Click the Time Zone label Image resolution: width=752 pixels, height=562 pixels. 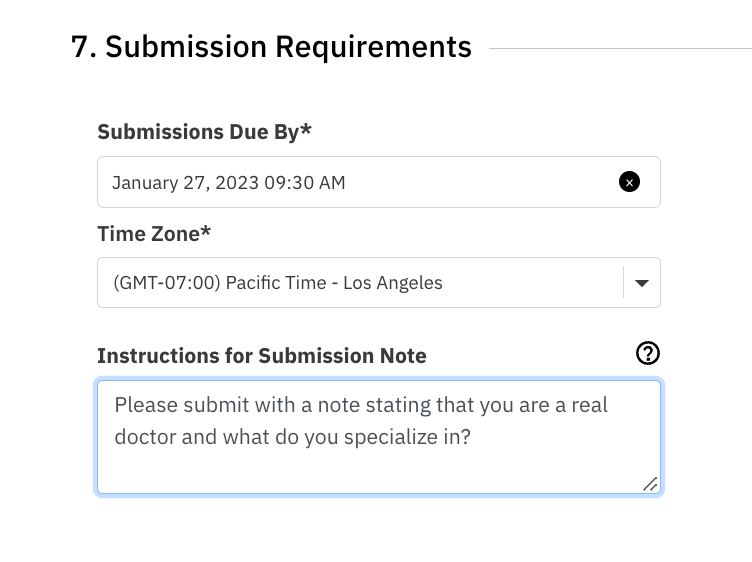154,234
